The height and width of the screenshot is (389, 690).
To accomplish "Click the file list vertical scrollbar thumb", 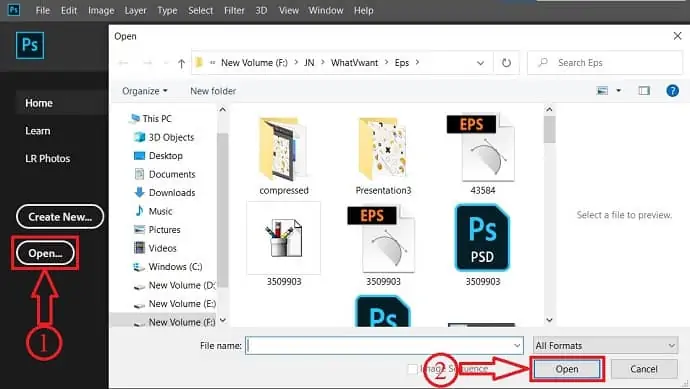I will (549, 130).
